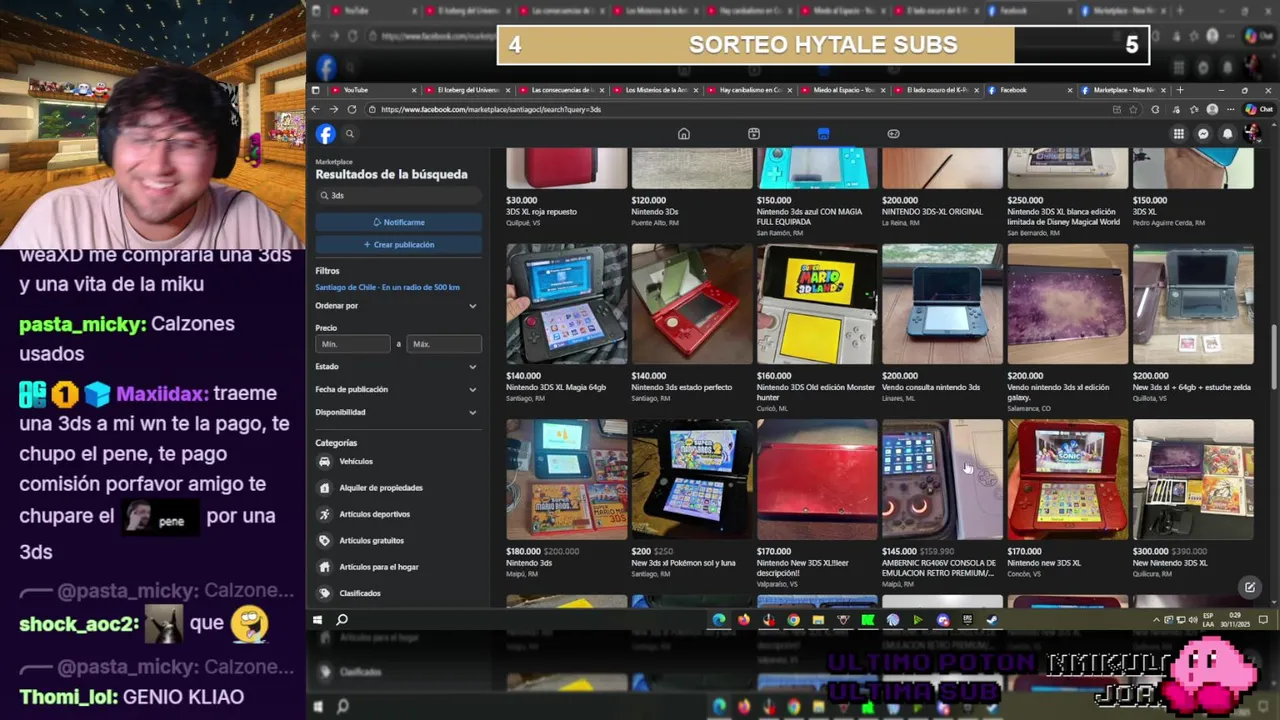
Task: Show hidden system tray icons chevron
Action: 1156,620
